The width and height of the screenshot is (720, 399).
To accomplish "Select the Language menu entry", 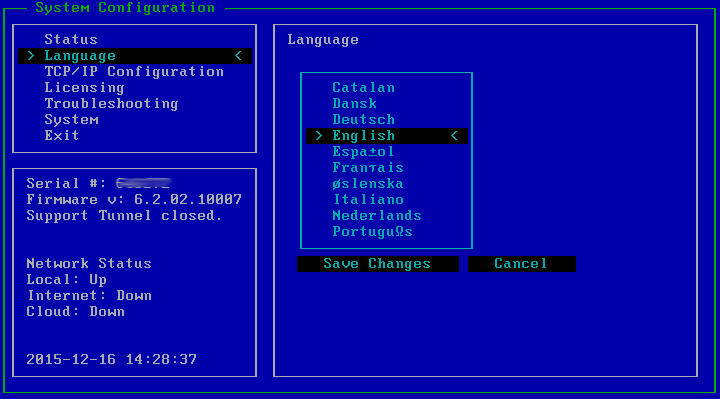I will point(135,56).
